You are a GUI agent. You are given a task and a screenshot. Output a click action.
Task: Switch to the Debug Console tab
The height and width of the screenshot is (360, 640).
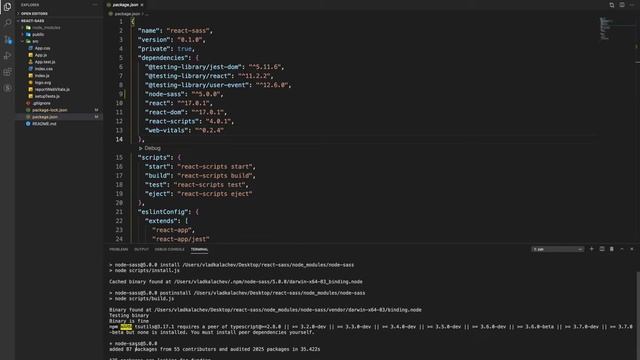coord(169,249)
